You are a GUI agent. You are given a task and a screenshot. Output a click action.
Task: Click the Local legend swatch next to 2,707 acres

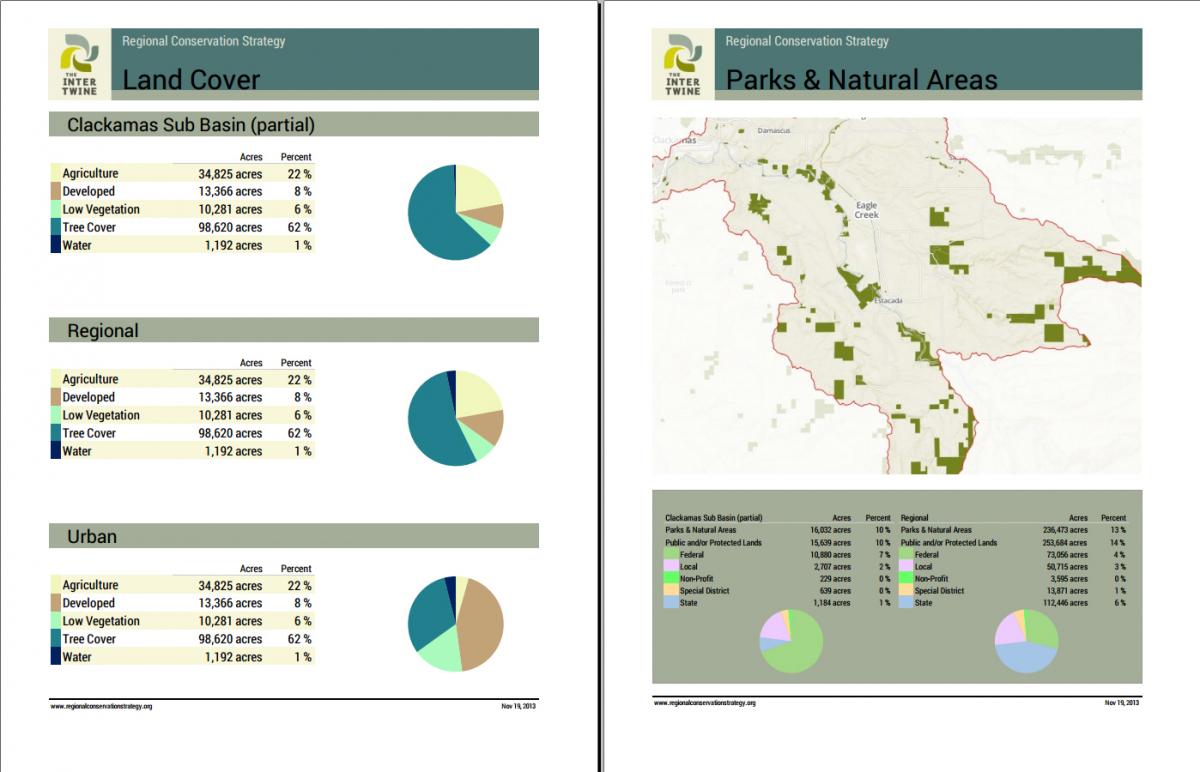[x=671, y=566]
